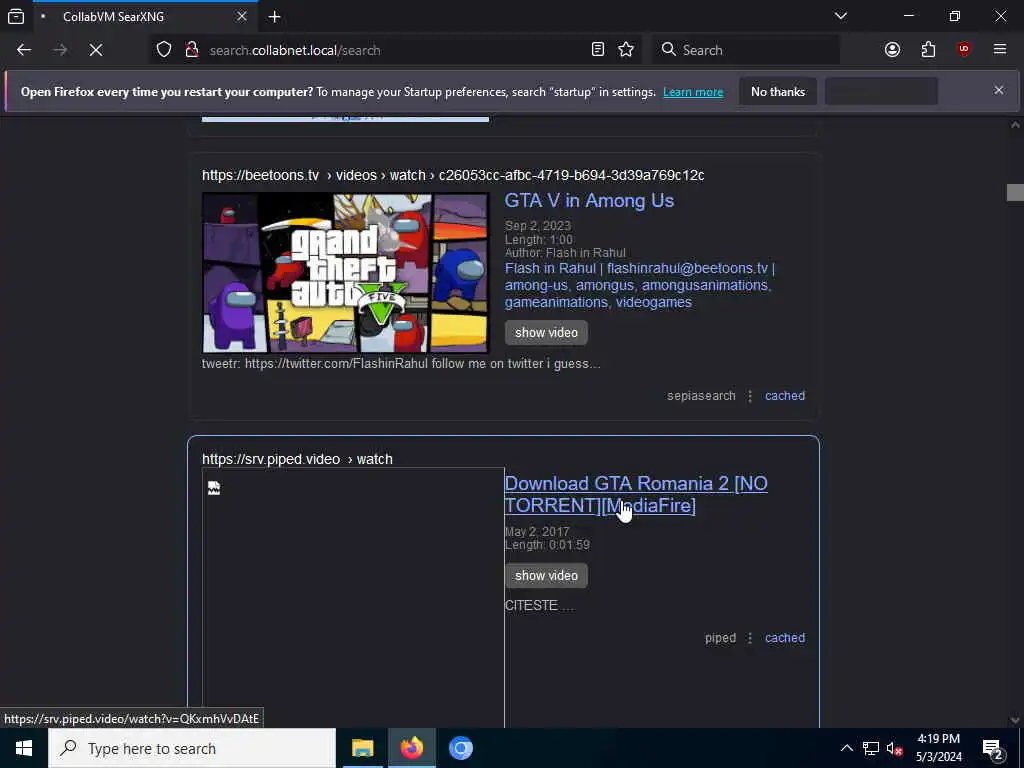Image resolution: width=1024 pixels, height=768 pixels.
Task: Open cached link for piped result
Action: tap(785, 638)
